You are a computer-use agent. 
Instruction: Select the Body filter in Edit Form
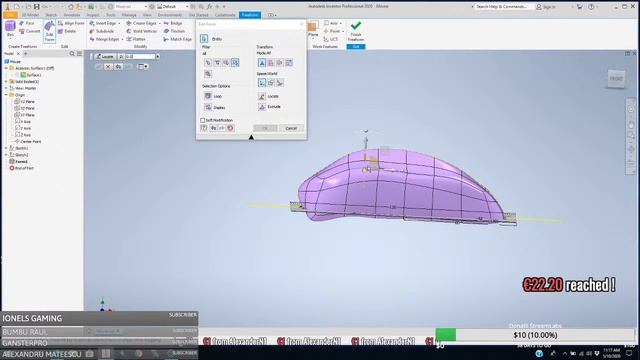(x=208, y=74)
